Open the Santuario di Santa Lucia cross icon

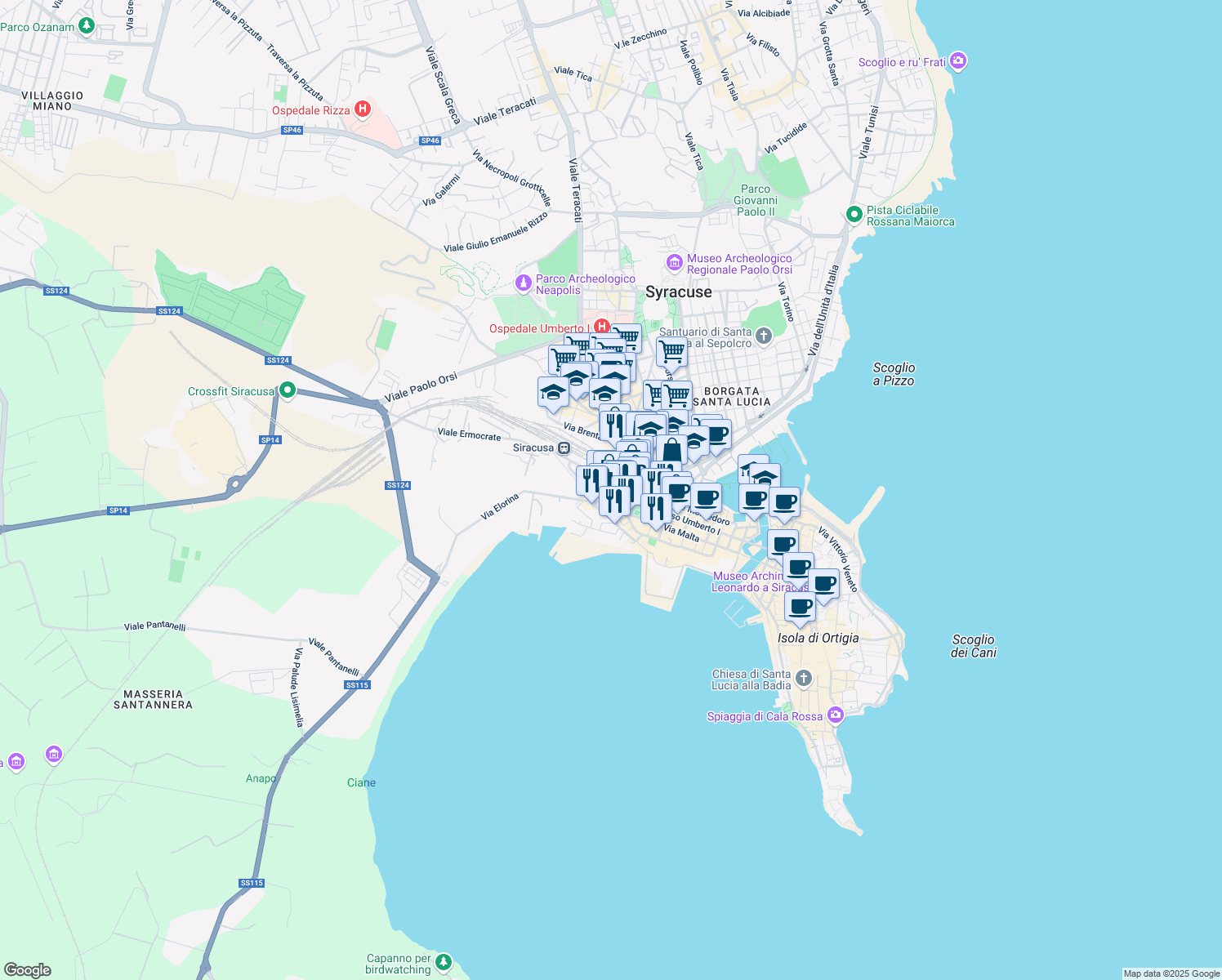(763, 336)
